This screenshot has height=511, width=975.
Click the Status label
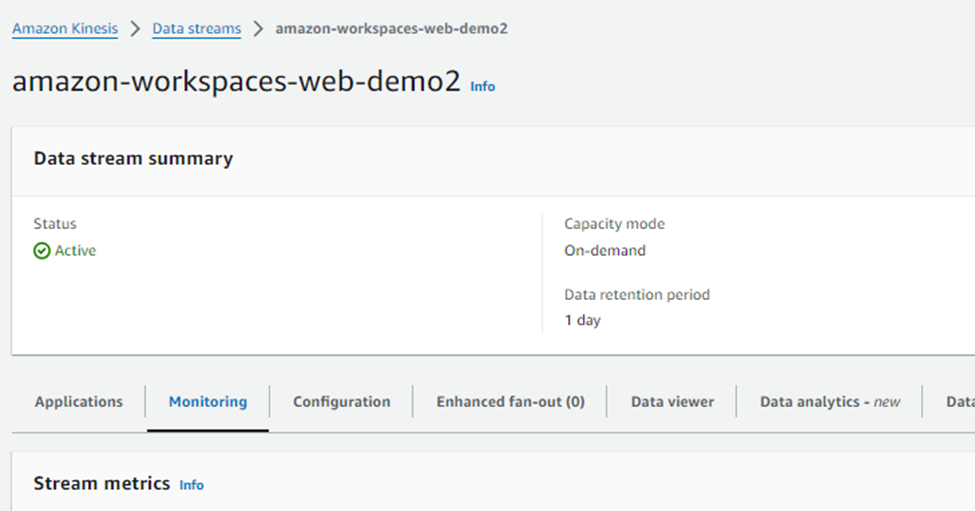click(x=55, y=224)
